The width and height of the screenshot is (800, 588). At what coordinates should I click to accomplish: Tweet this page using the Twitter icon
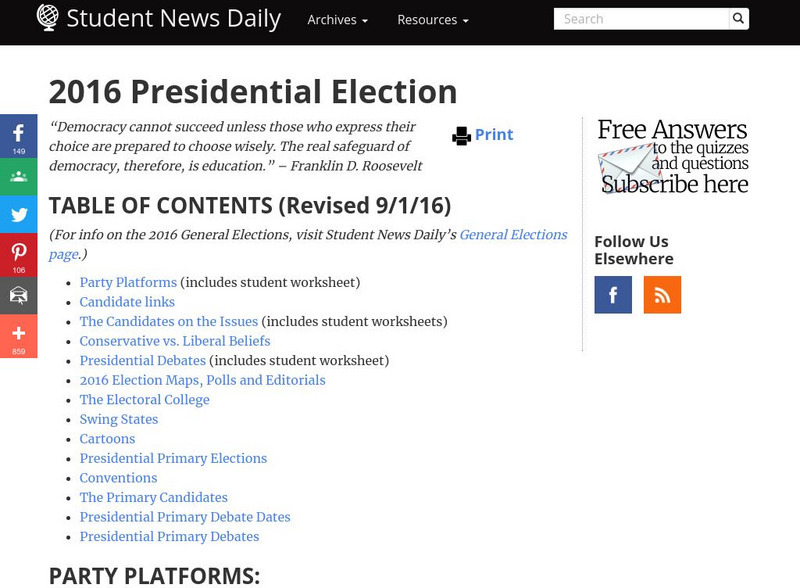(18, 215)
